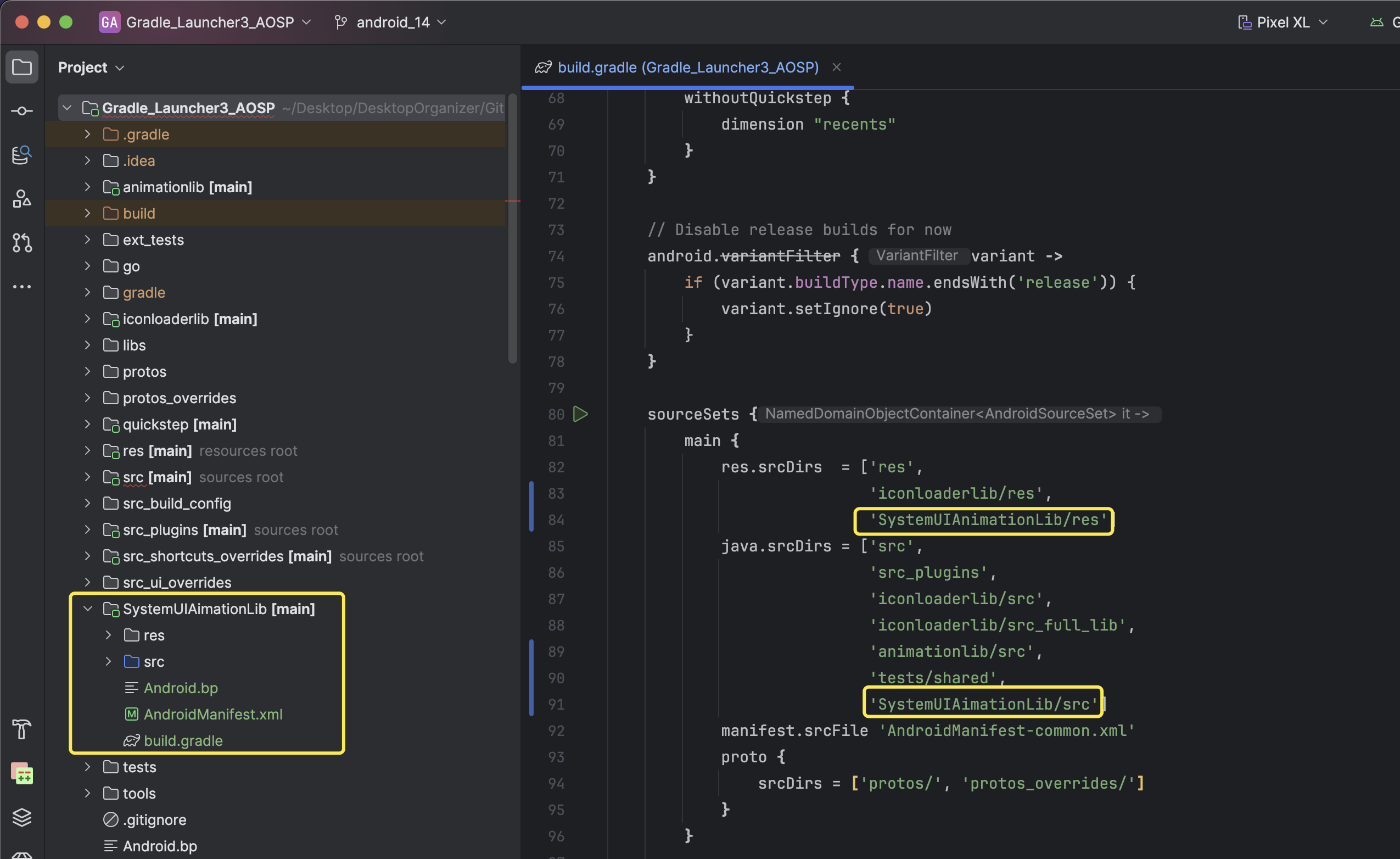Viewport: 1400px width, 859px height.
Task: Expand the src_ui_overrides folder
Action: point(87,582)
